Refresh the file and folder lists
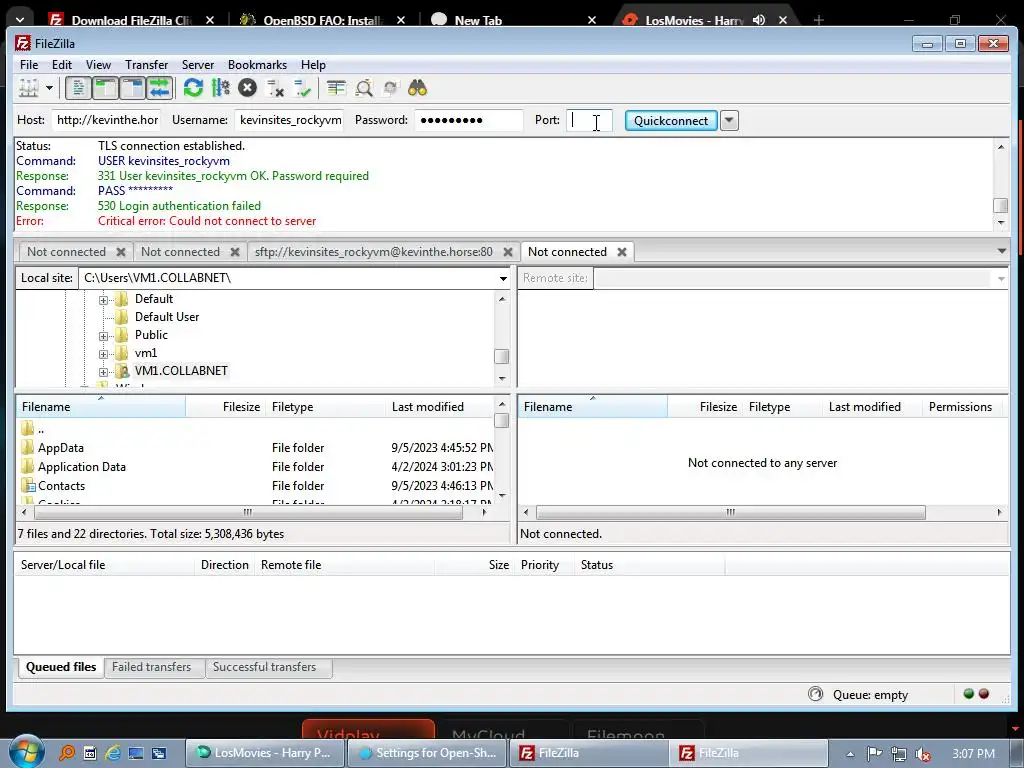 click(x=193, y=88)
